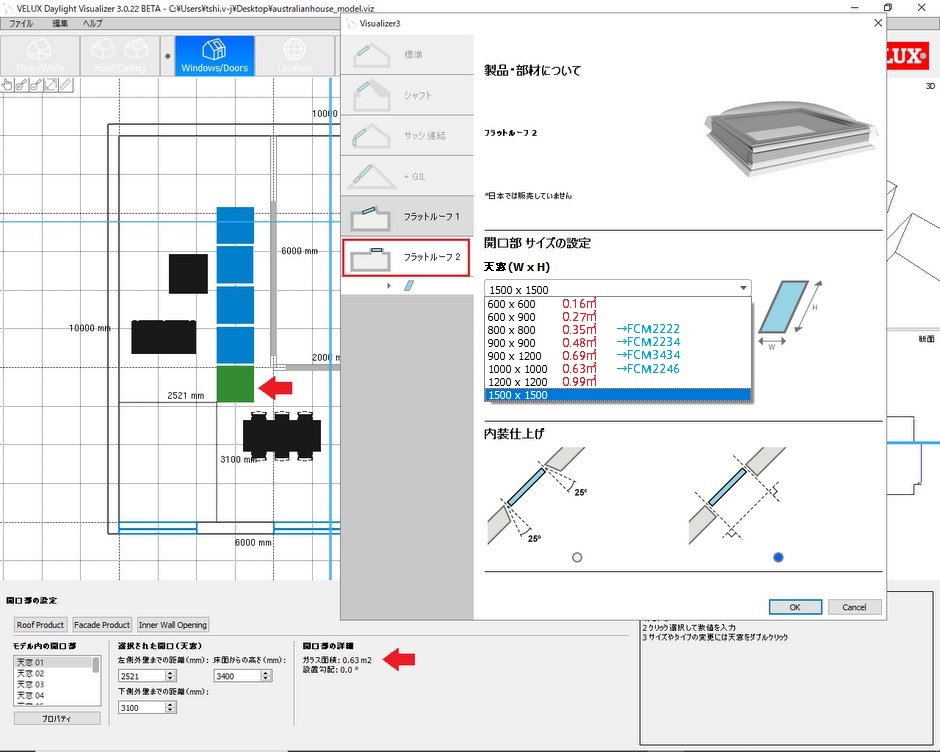The width and height of the screenshot is (940, 752).
Task: Go to the Location step
Action: click(294, 56)
